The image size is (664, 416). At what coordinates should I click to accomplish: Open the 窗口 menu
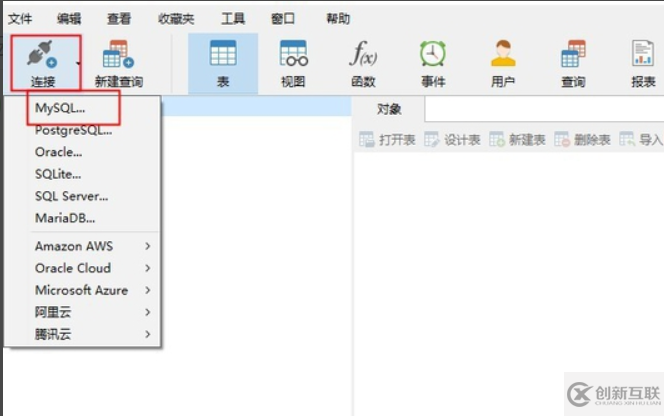tap(282, 19)
